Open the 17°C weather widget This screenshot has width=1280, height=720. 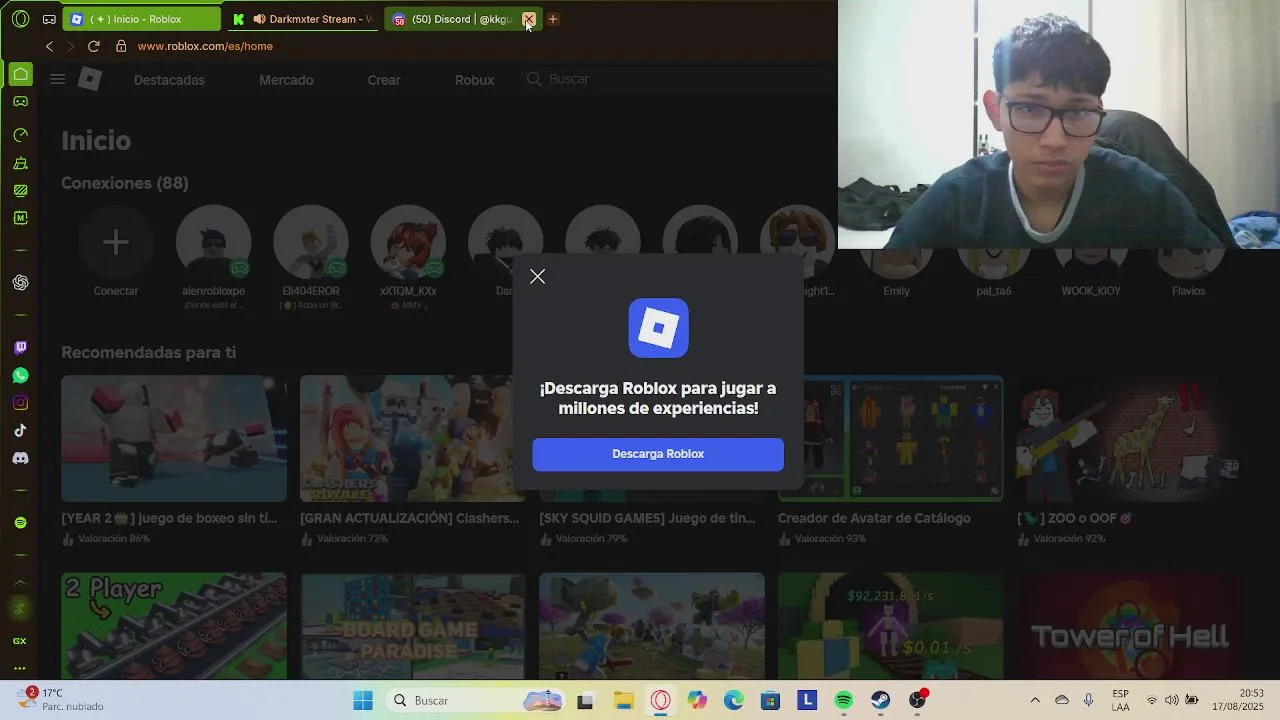(x=60, y=700)
